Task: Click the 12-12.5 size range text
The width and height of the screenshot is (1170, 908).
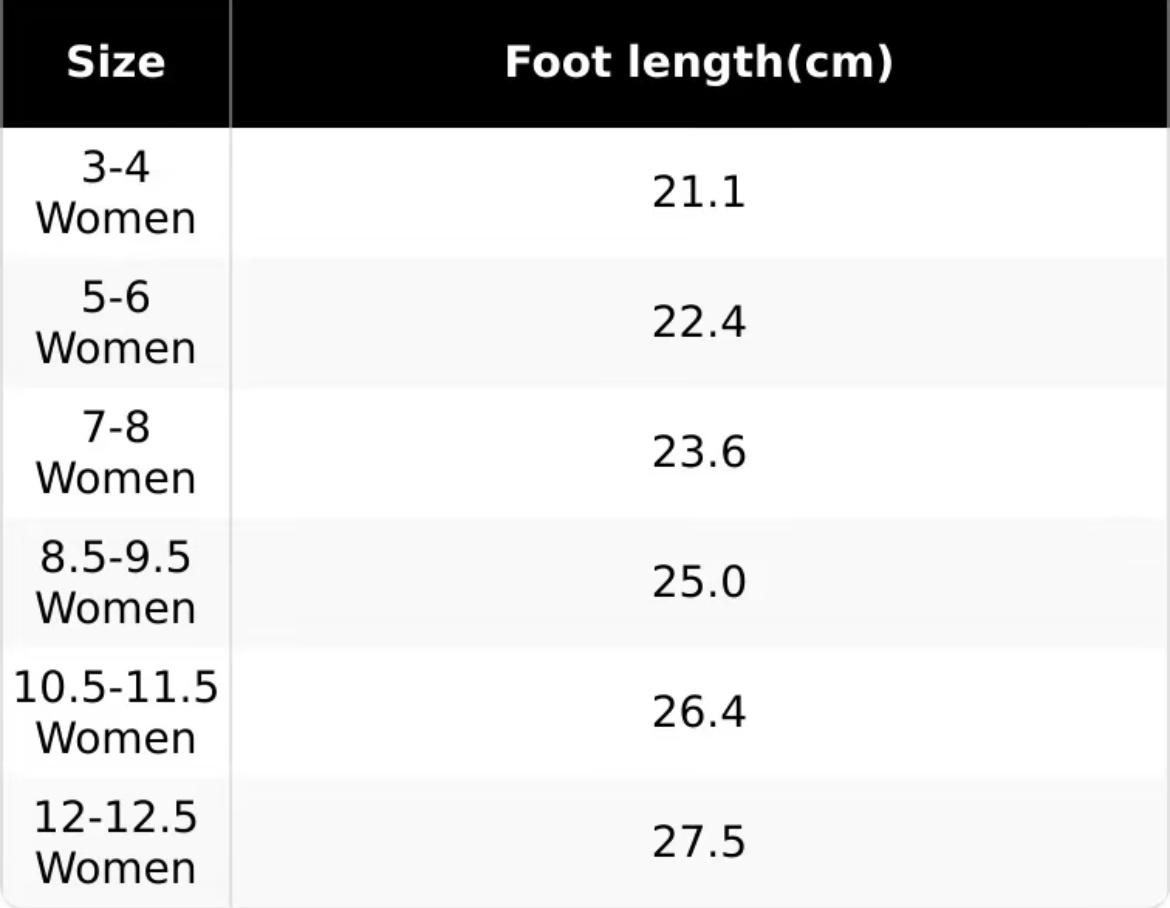Action: coord(115,817)
